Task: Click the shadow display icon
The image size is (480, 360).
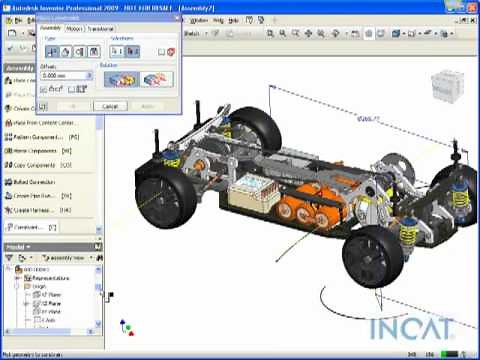Action: tap(428, 33)
